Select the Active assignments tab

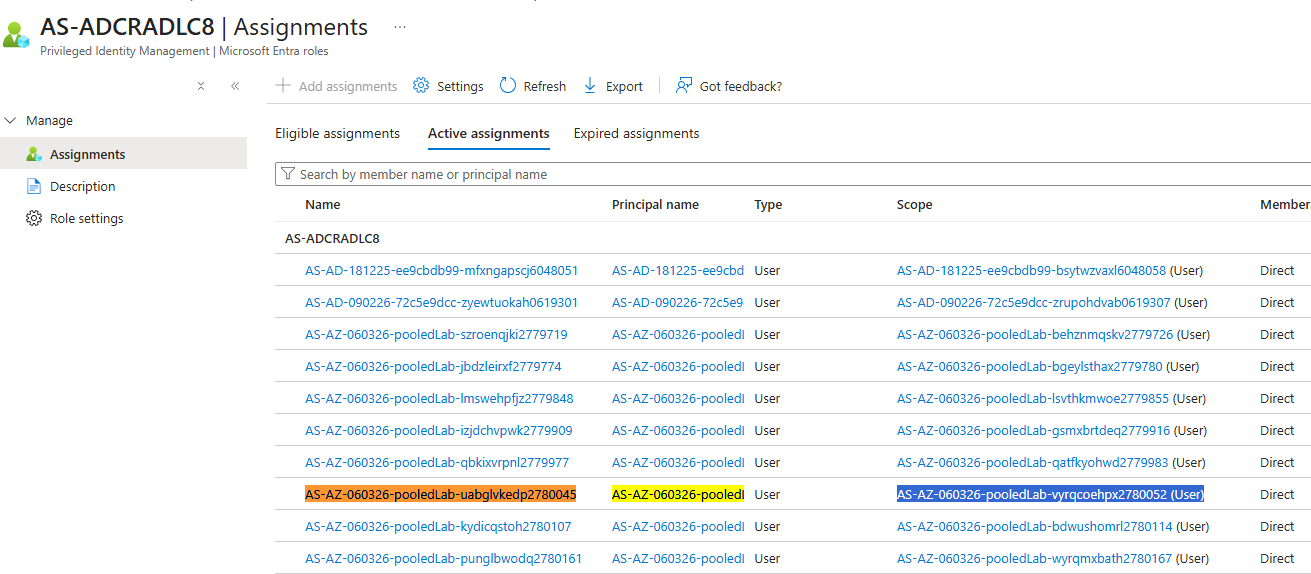[x=488, y=133]
